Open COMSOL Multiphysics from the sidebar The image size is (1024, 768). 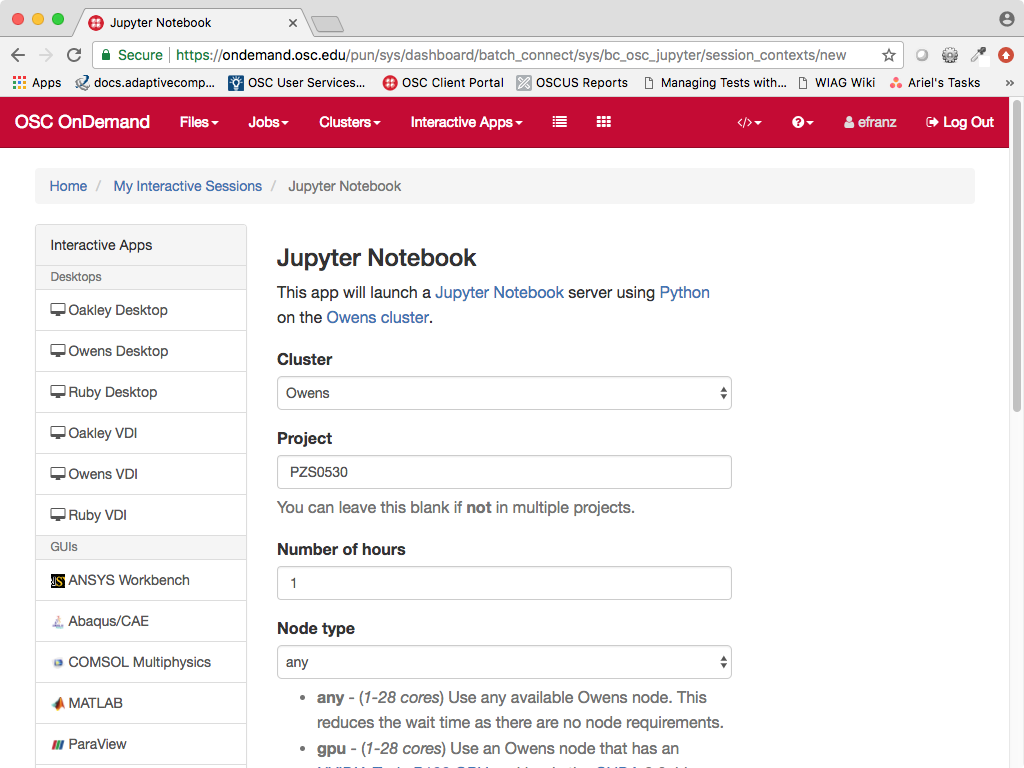tap(141, 662)
